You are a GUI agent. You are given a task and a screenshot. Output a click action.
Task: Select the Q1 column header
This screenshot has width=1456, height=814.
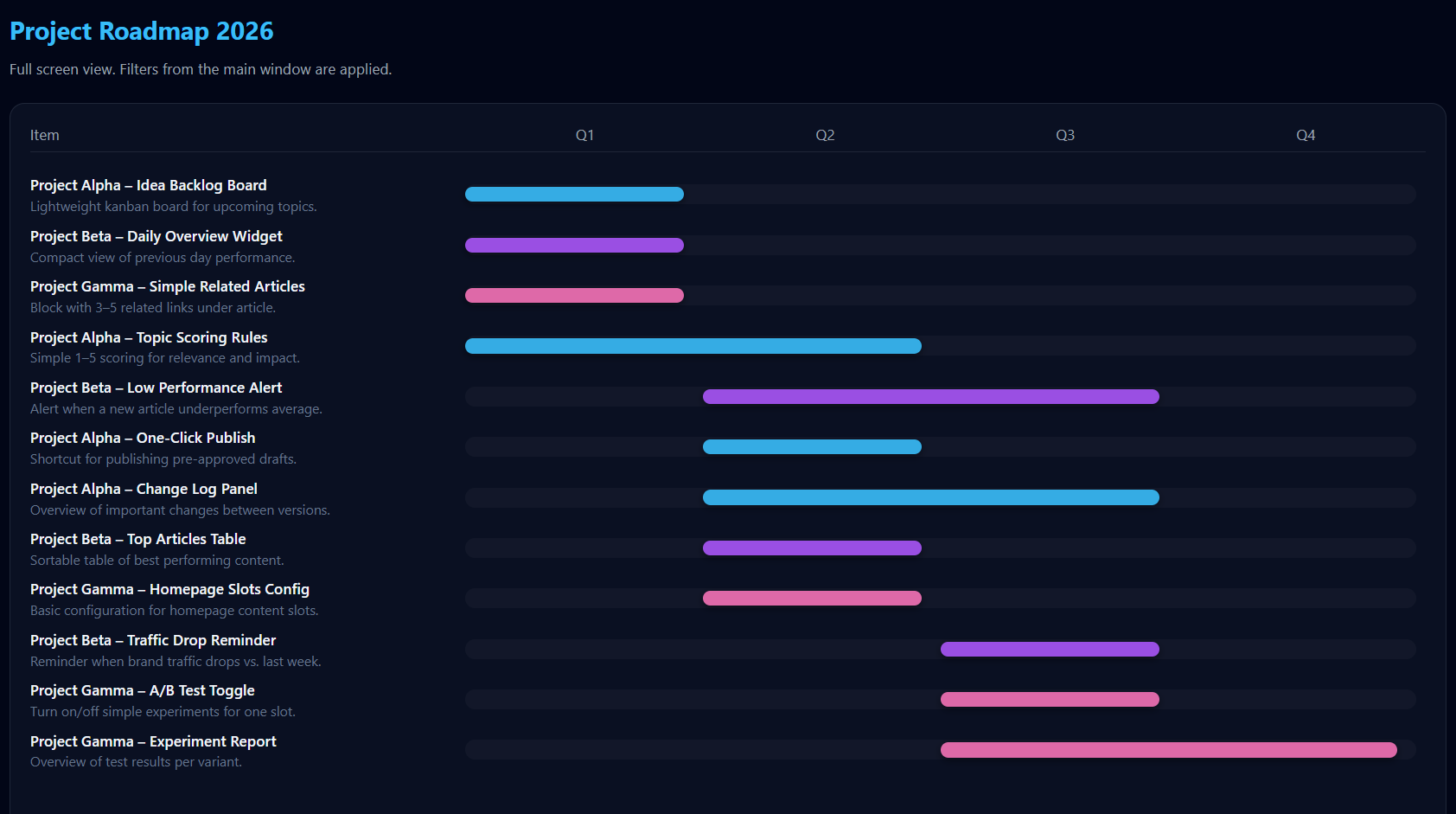pos(584,135)
